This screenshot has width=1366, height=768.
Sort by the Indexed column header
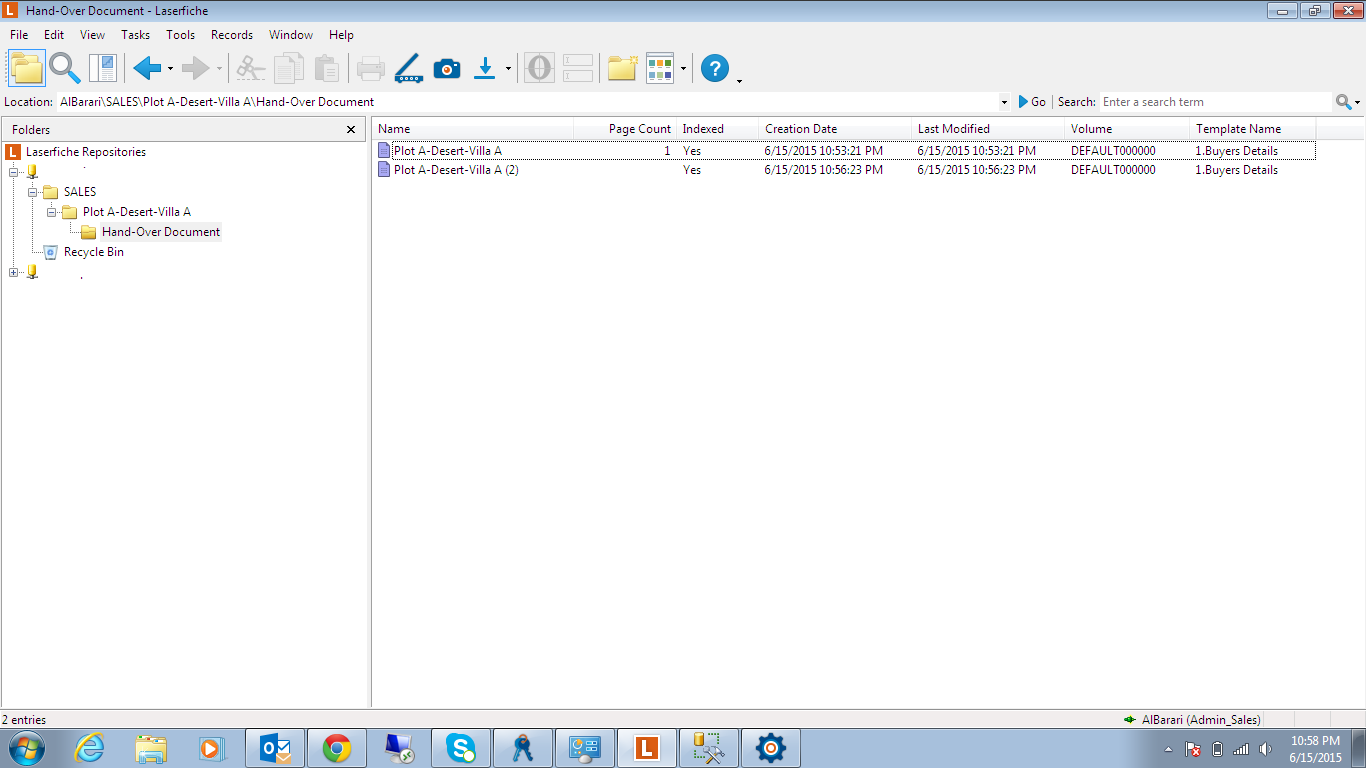click(x=719, y=129)
